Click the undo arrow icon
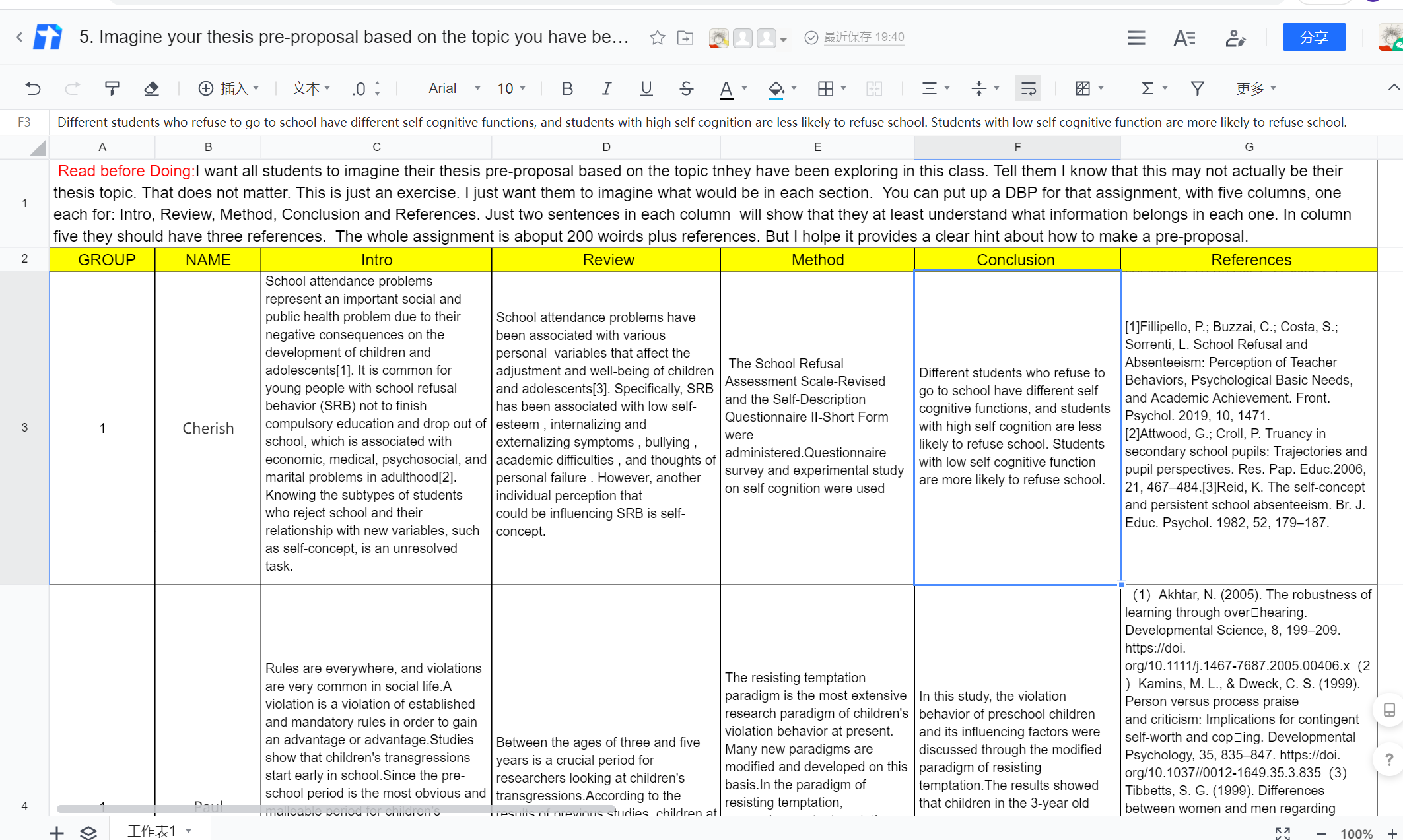The image size is (1403, 840). pyautogui.click(x=33, y=88)
